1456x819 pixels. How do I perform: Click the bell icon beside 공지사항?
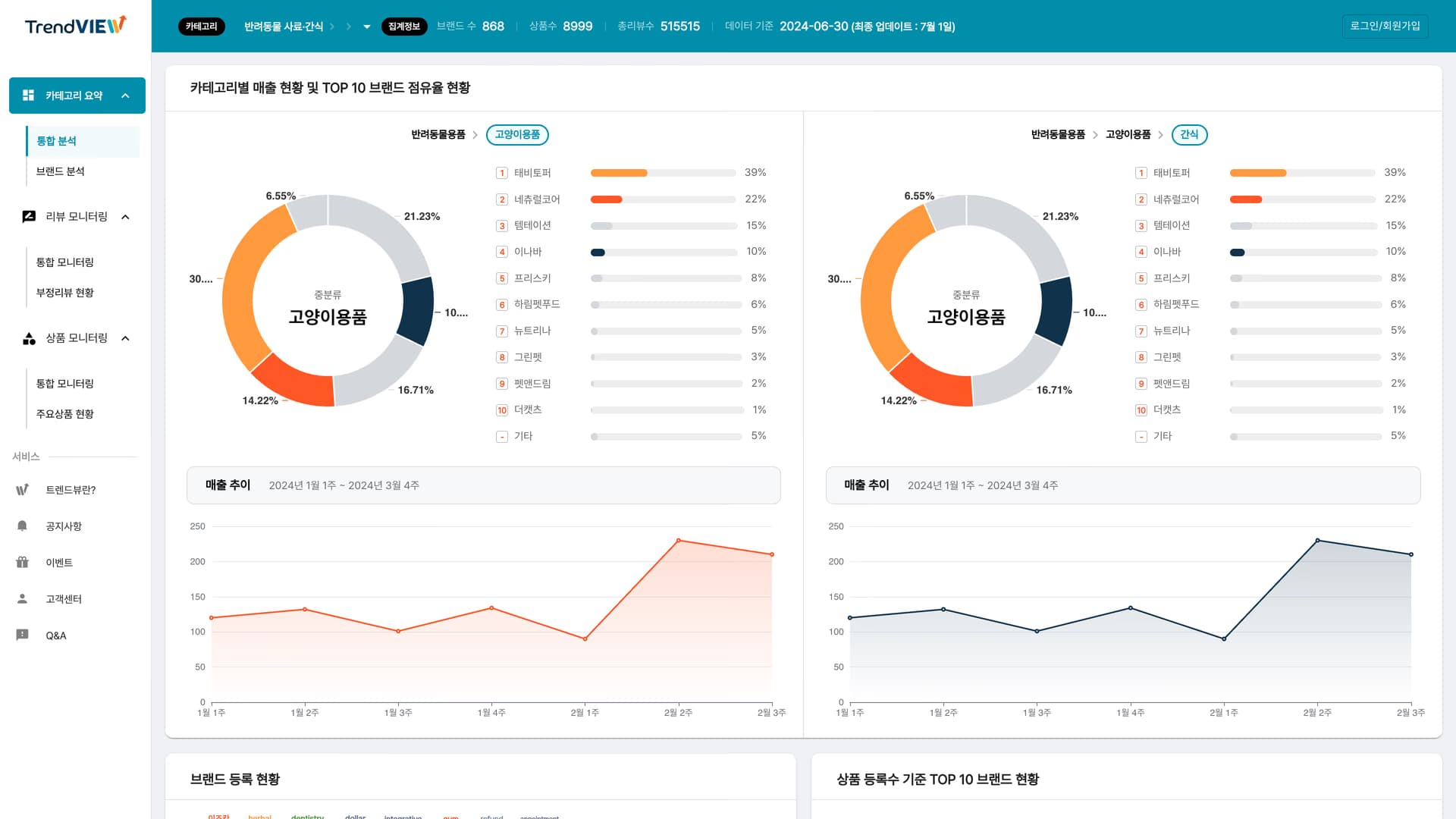coord(22,526)
